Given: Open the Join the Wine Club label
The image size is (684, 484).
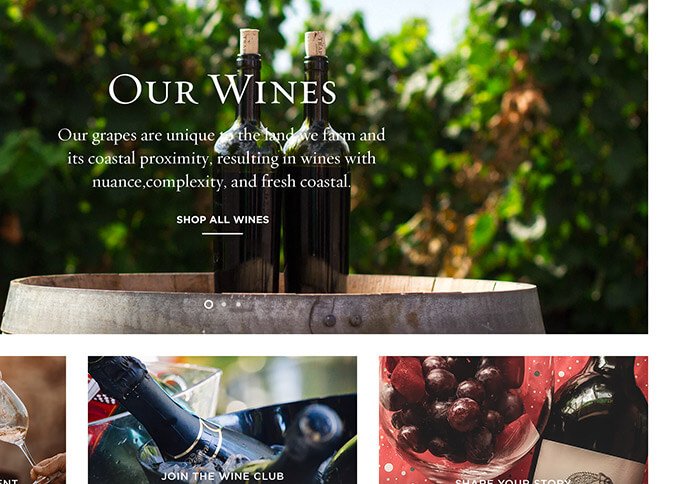Looking at the screenshot, I should click(x=222, y=476).
